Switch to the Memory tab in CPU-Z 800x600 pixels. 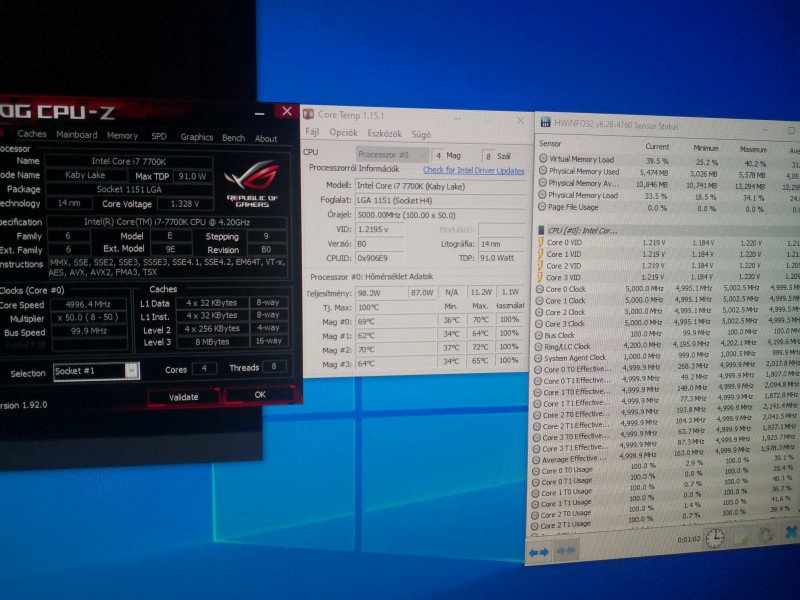[x=122, y=136]
